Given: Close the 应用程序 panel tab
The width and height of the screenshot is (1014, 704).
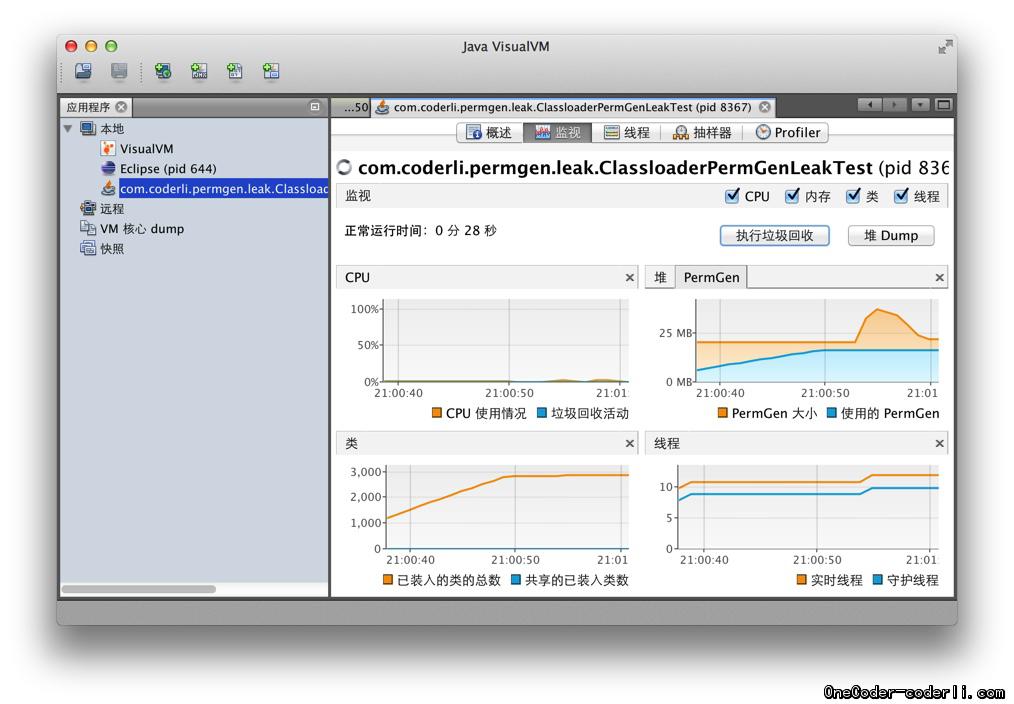Looking at the screenshot, I should [x=121, y=107].
